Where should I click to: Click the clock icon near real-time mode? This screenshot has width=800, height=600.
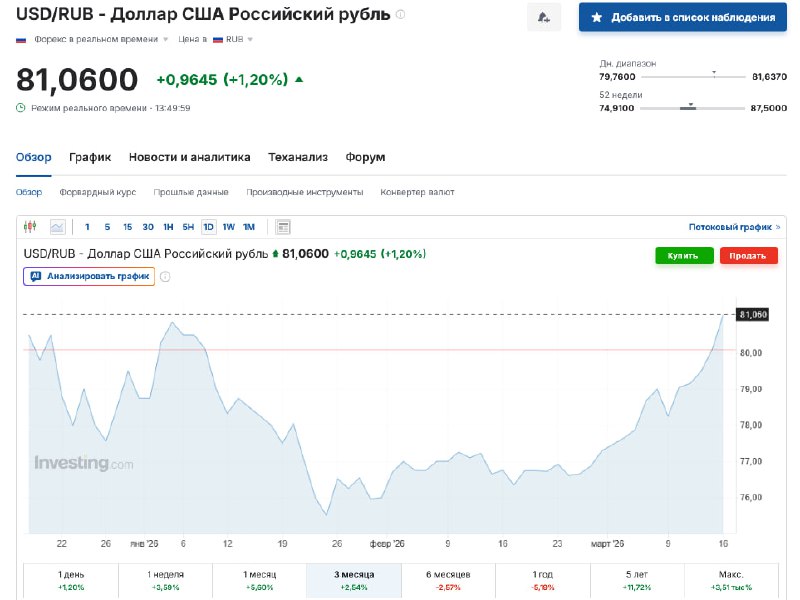coord(21,108)
